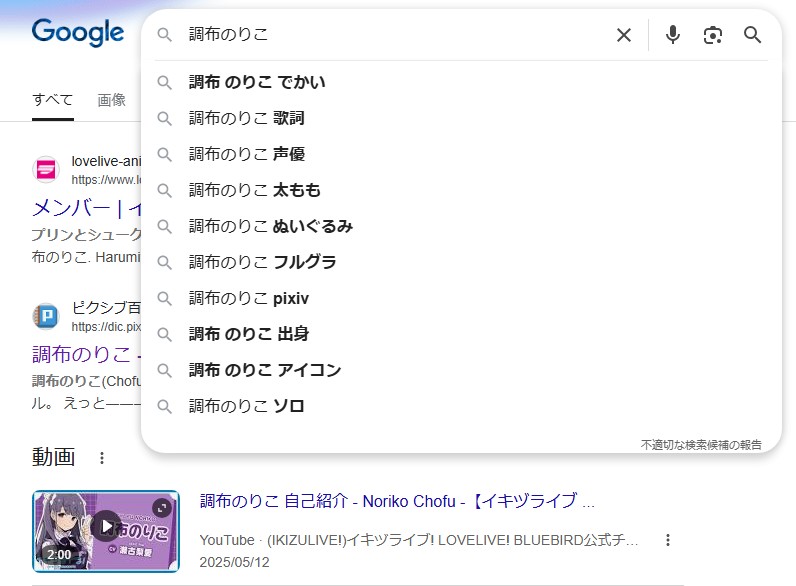The height and width of the screenshot is (586, 796).
Task: Start voice search with microphone icon
Action: (x=673, y=35)
